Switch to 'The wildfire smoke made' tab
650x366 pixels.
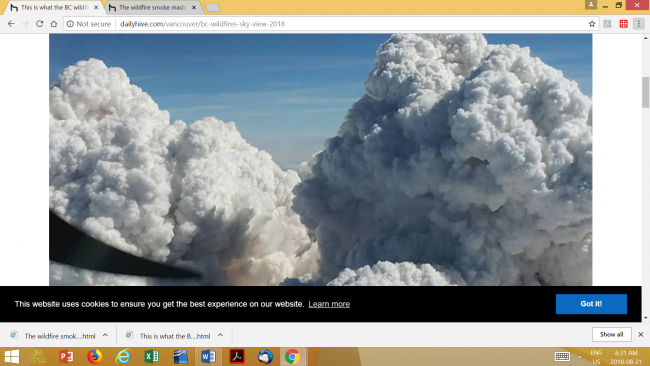[x=152, y=7]
